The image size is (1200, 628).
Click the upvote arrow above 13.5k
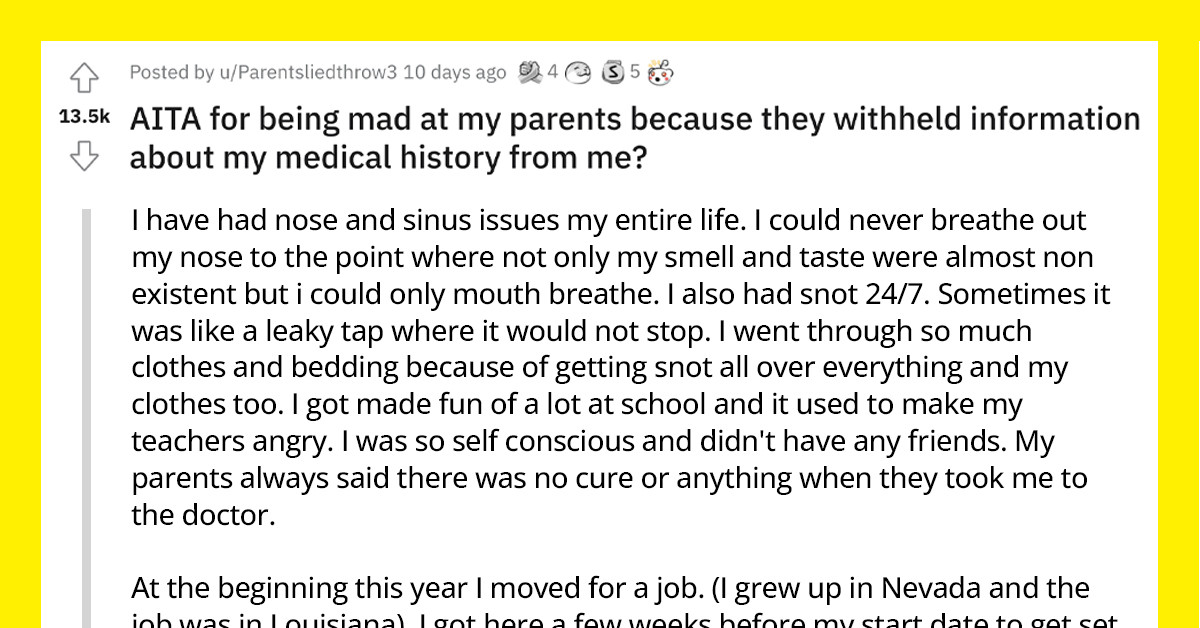coord(85,78)
